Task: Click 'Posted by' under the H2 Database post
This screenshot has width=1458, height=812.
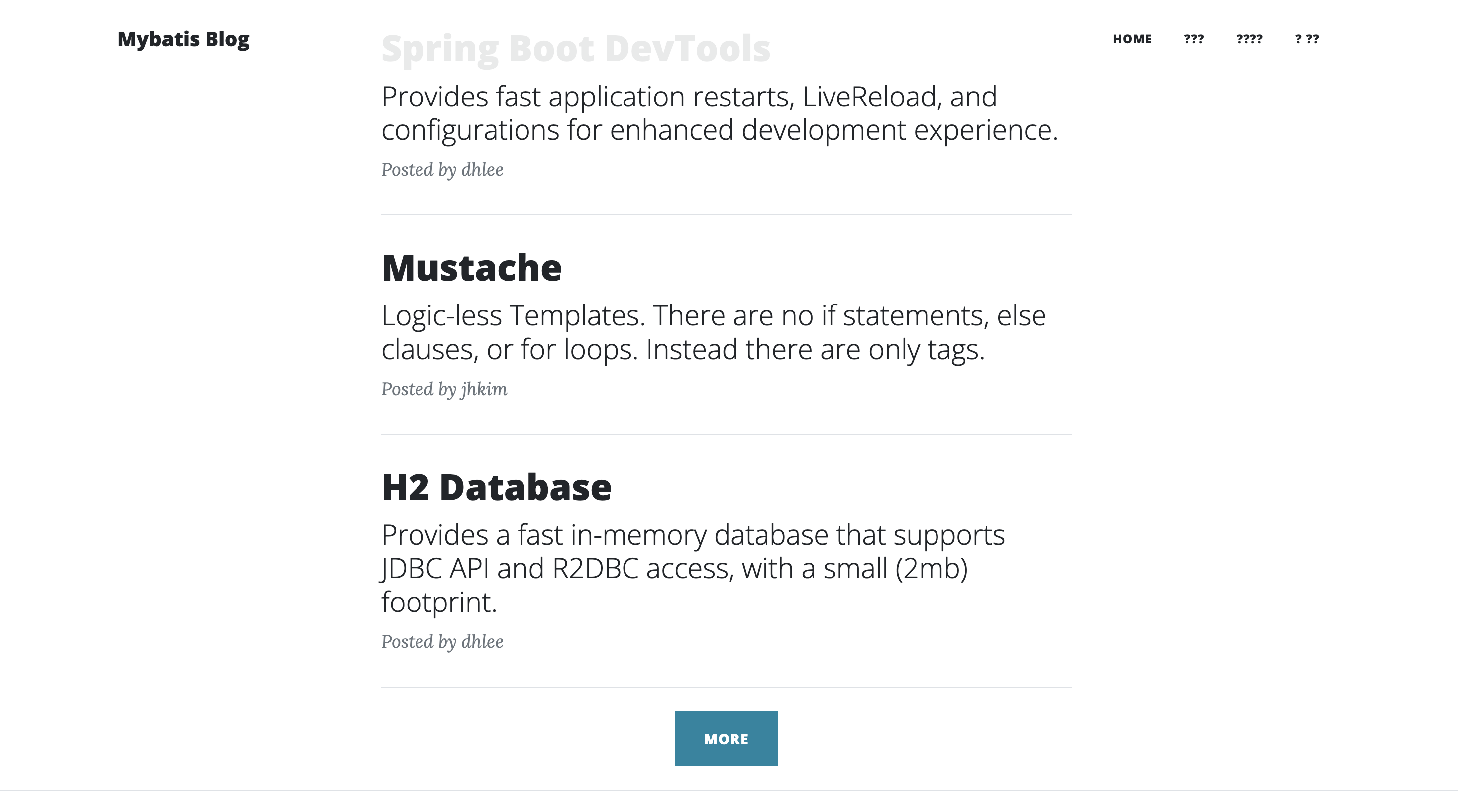Action: click(x=418, y=642)
